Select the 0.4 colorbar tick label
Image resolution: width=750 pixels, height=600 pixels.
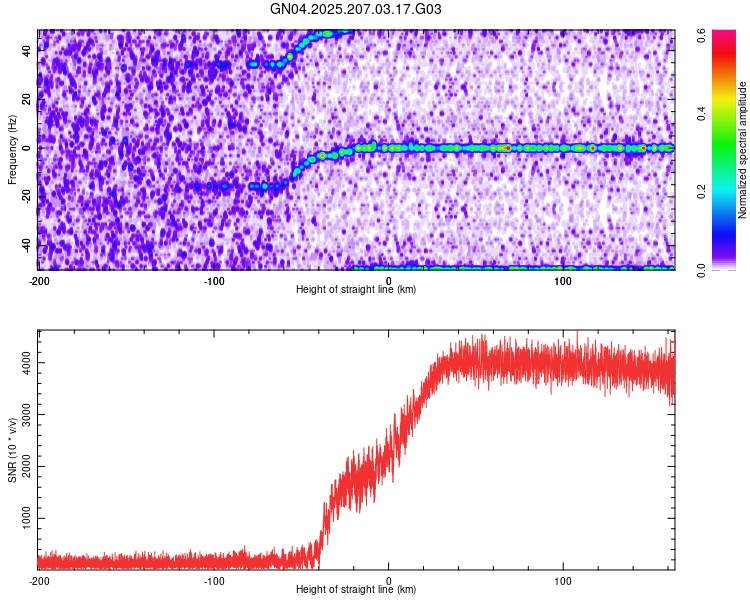(x=701, y=114)
